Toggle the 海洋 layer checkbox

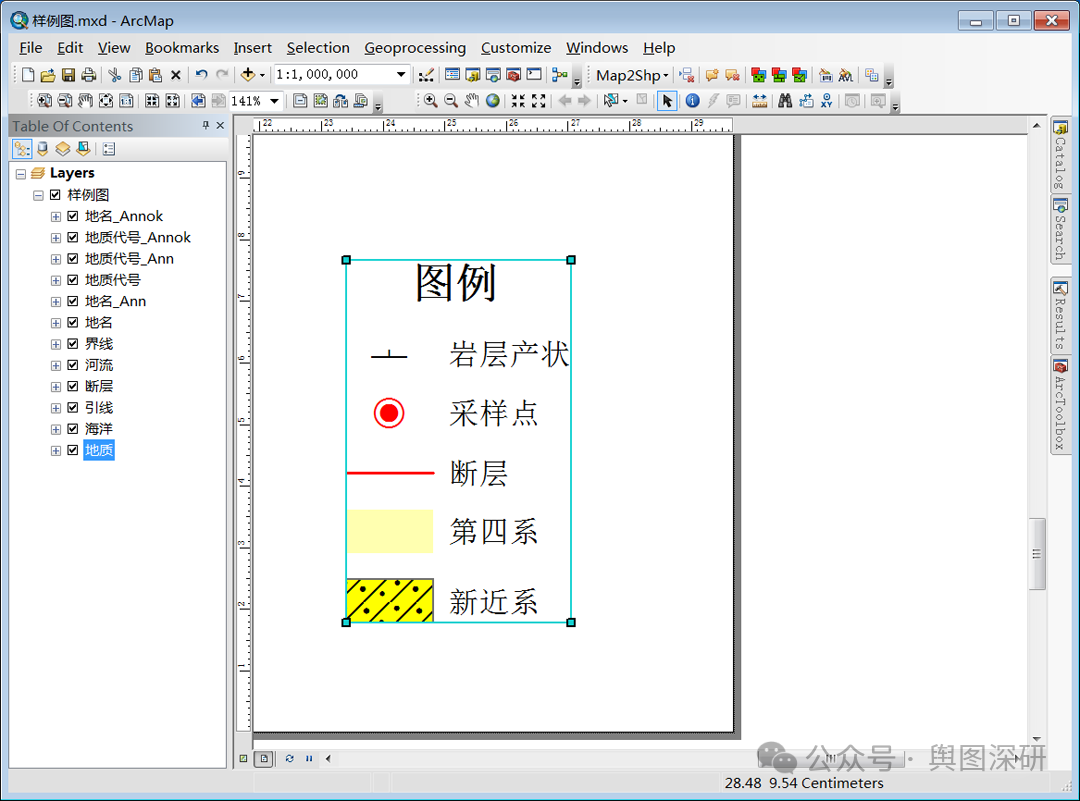point(72,429)
